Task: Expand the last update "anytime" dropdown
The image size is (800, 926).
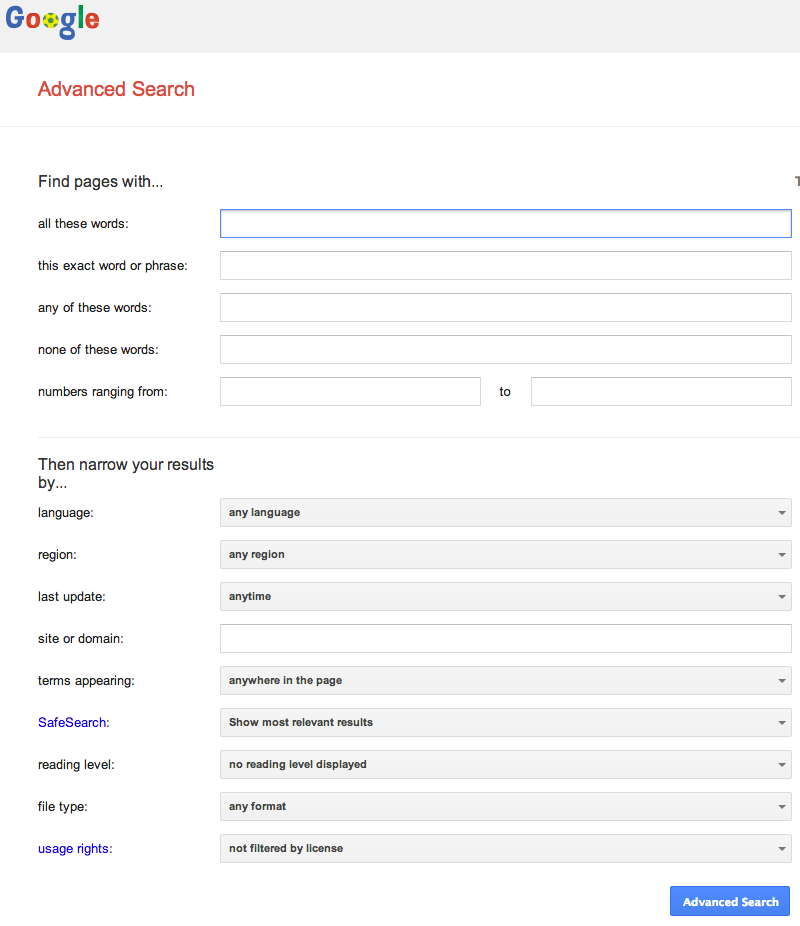Action: (505, 596)
